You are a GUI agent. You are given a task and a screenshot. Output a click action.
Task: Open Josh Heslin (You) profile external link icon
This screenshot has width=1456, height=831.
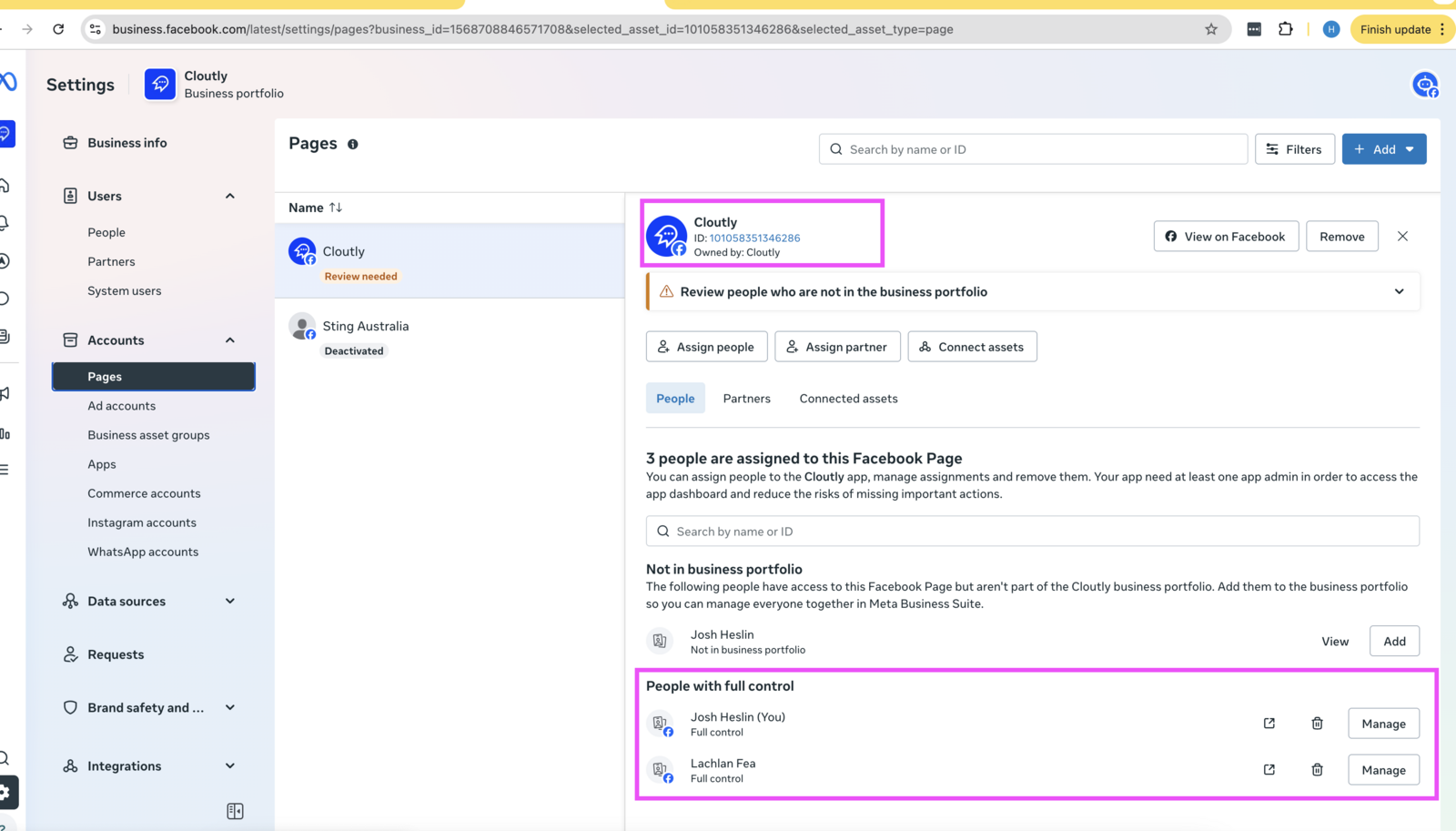click(1269, 724)
